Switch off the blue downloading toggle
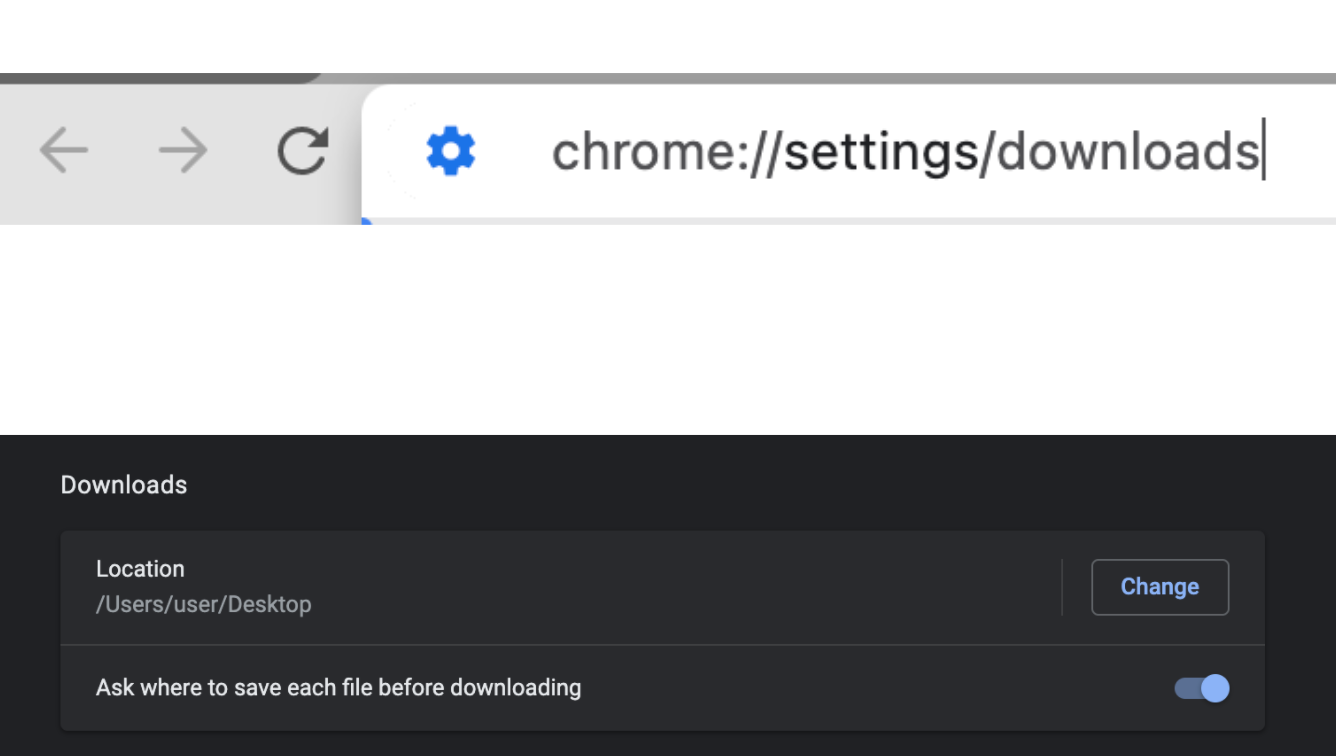 [x=1201, y=688]
